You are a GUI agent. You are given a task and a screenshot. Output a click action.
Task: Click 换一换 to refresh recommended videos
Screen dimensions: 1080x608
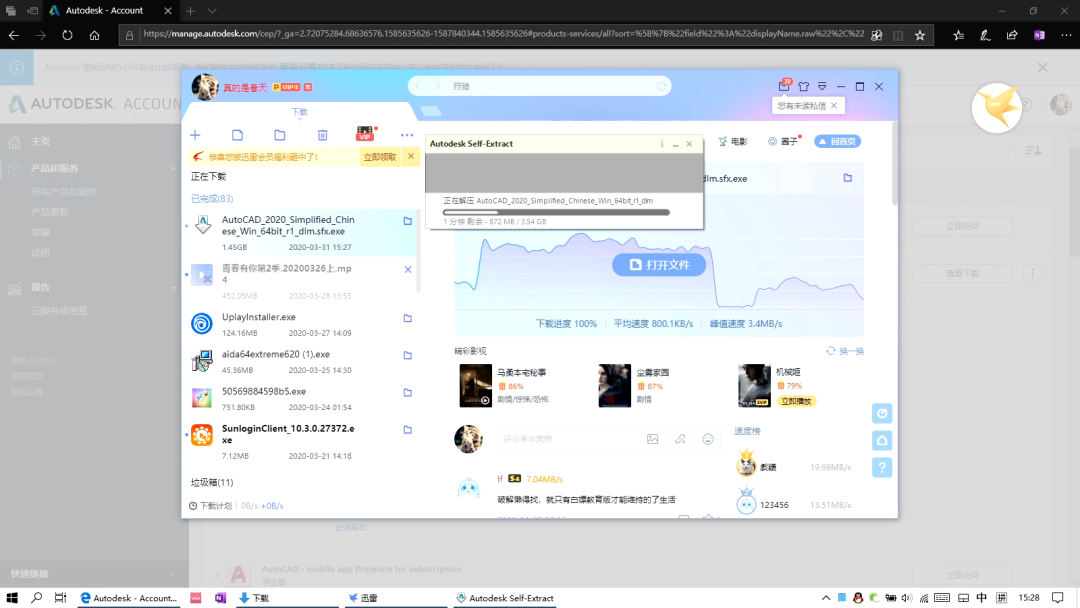845,351
